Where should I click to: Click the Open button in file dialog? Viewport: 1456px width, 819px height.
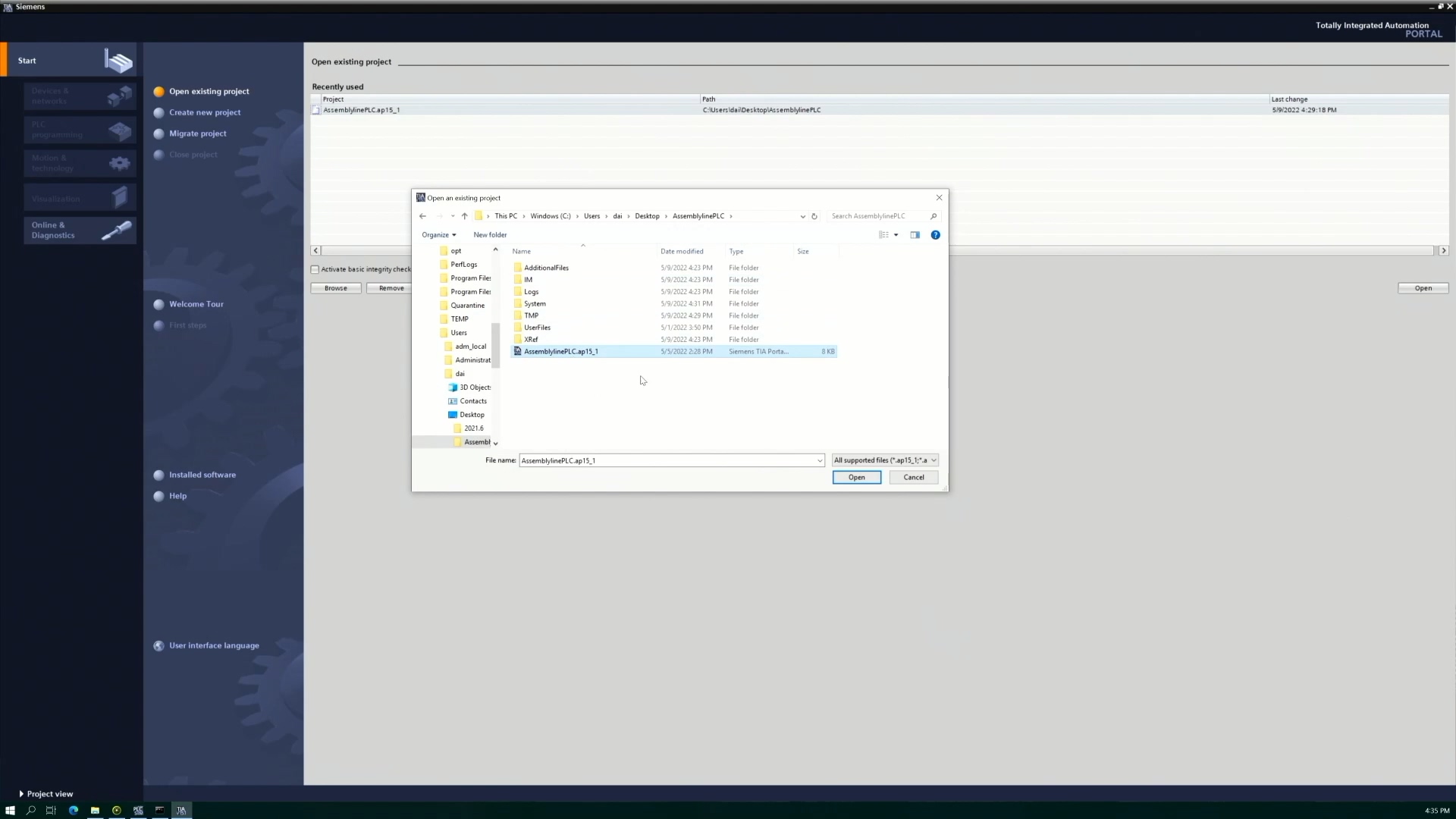[856, 478]
